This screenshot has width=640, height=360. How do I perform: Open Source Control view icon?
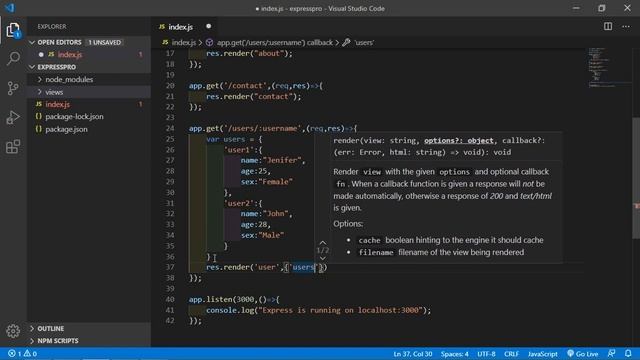(13, 88)
